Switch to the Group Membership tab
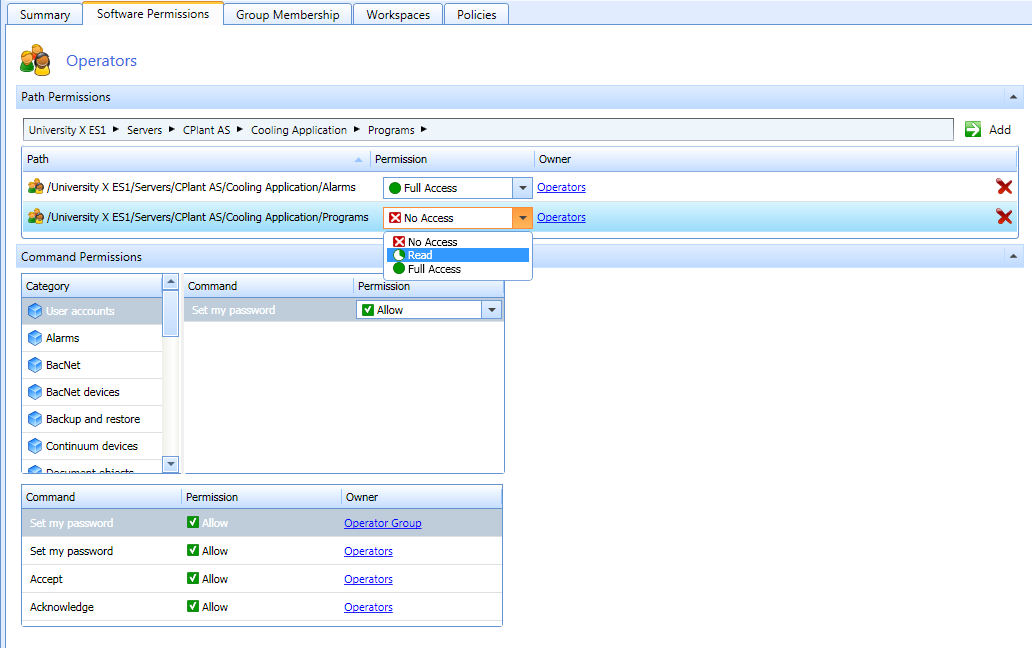Screen dimensions: 1032x648 pos(288,15)
